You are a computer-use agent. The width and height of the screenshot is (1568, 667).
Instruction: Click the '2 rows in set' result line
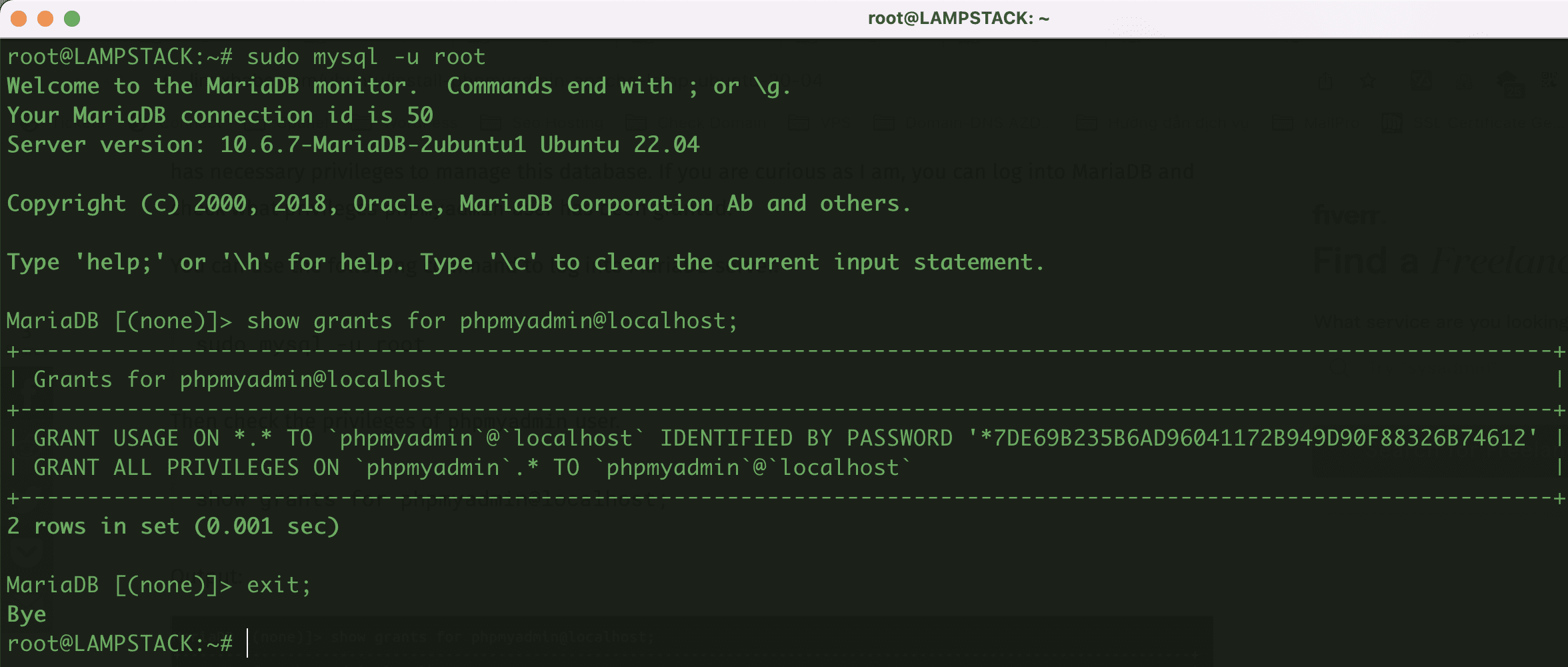coord(173,527)
